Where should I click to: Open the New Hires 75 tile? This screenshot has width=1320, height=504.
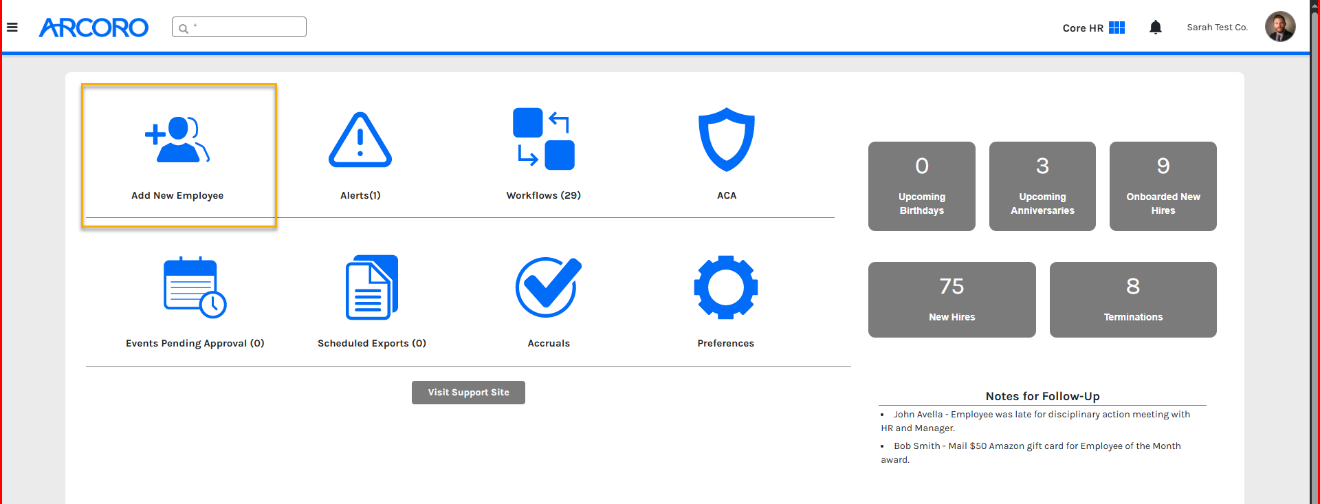tap(952, 299)
